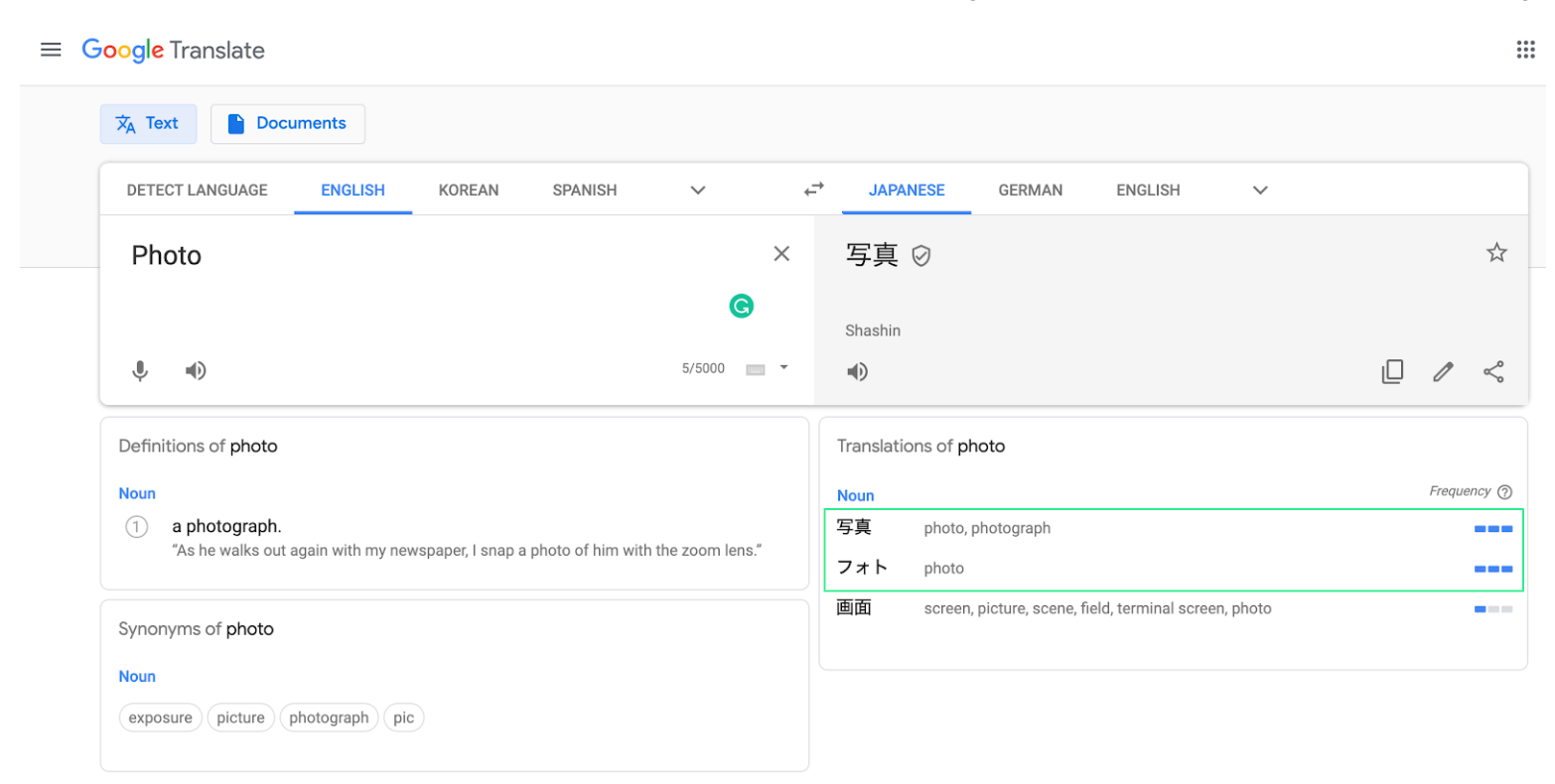
Task: Click Noun label under Synonyms
Action: pyautogui.click(x=137, y=676)
